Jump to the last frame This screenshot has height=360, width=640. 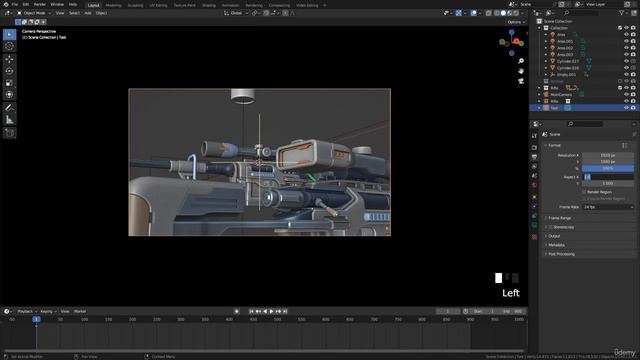coord(285,311)
